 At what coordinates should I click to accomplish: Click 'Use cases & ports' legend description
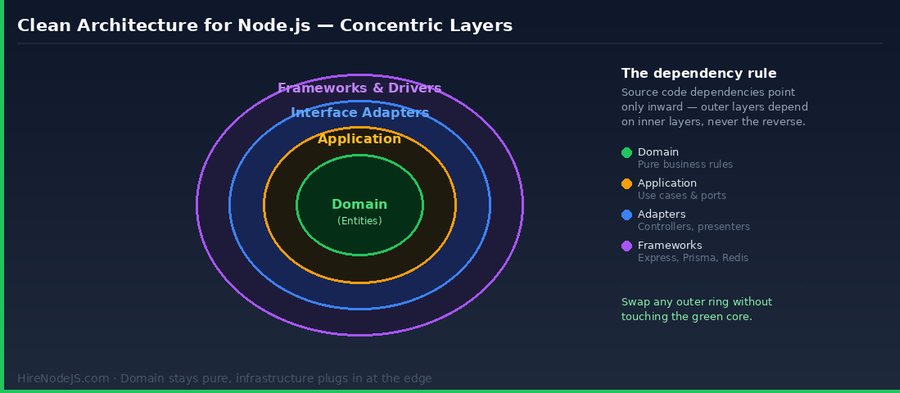coord(682,196)
